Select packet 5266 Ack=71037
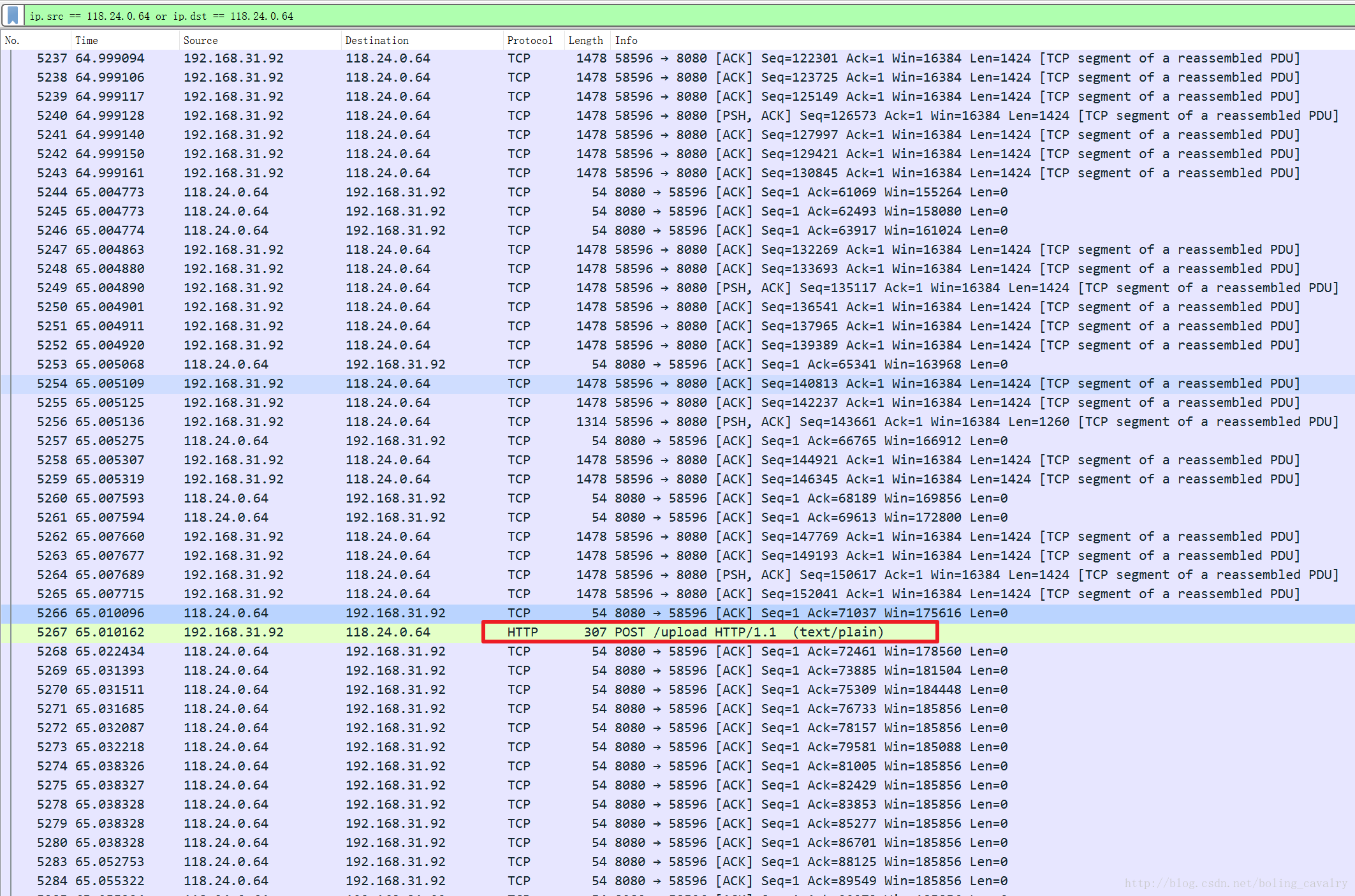Image resolution: width=1355 pixels, height=896 pixels. 677,613
